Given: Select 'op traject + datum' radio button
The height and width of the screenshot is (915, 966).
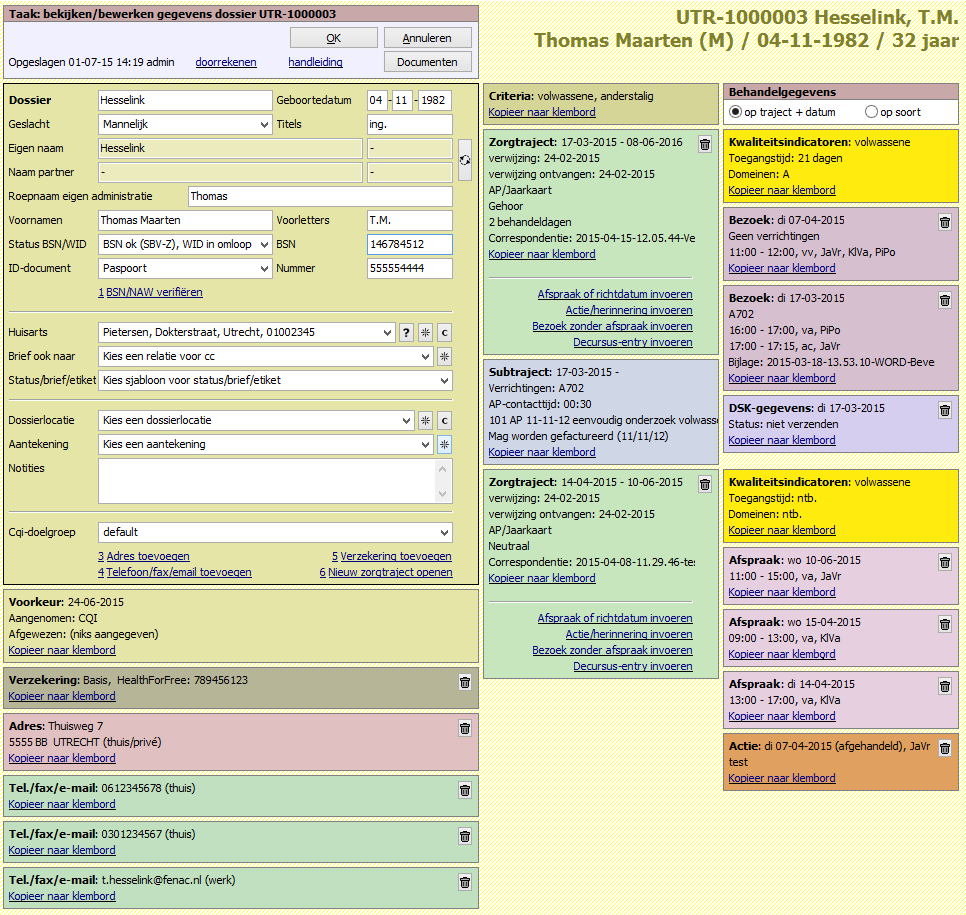Looking at the screenshot, I should (736, 112).
